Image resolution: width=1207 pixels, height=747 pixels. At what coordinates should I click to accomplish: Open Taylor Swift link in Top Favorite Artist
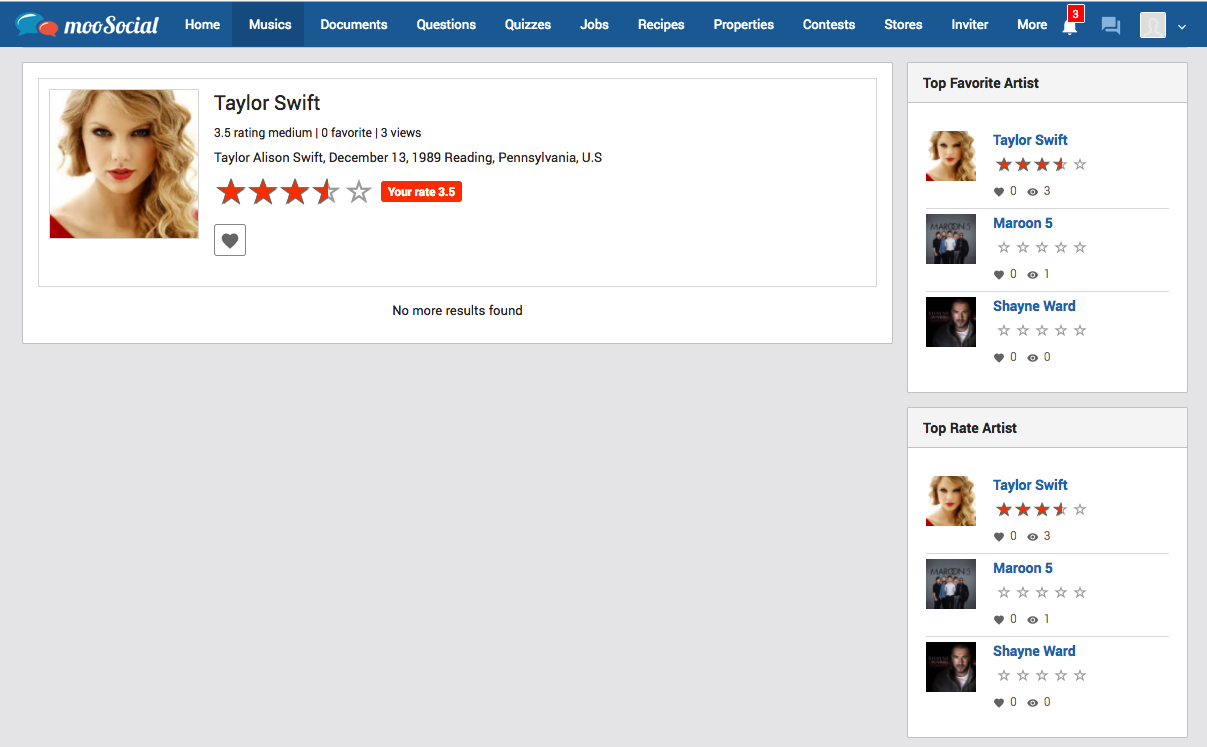pyautogui.click(x=1030, y=140)
